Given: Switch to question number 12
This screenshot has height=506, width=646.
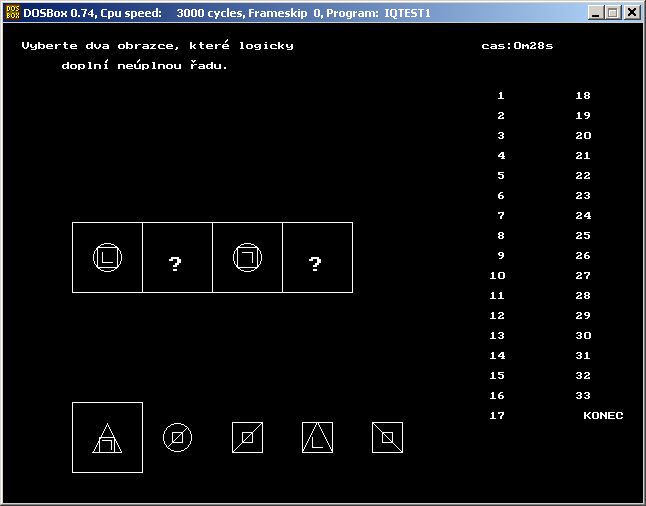Looking at the screenshot, I should 497,316.
